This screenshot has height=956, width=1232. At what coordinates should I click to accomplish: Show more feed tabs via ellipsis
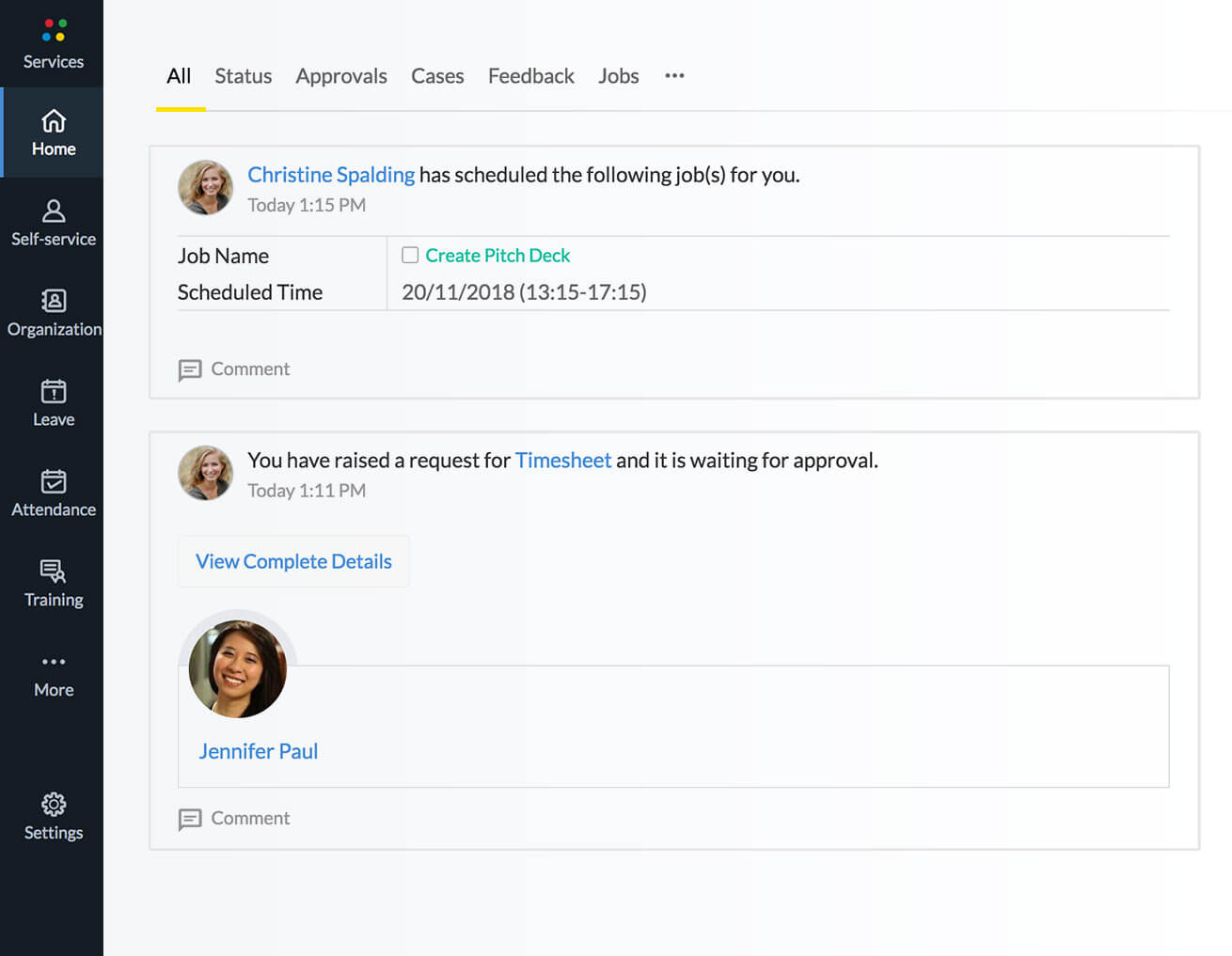pos(674,75)
